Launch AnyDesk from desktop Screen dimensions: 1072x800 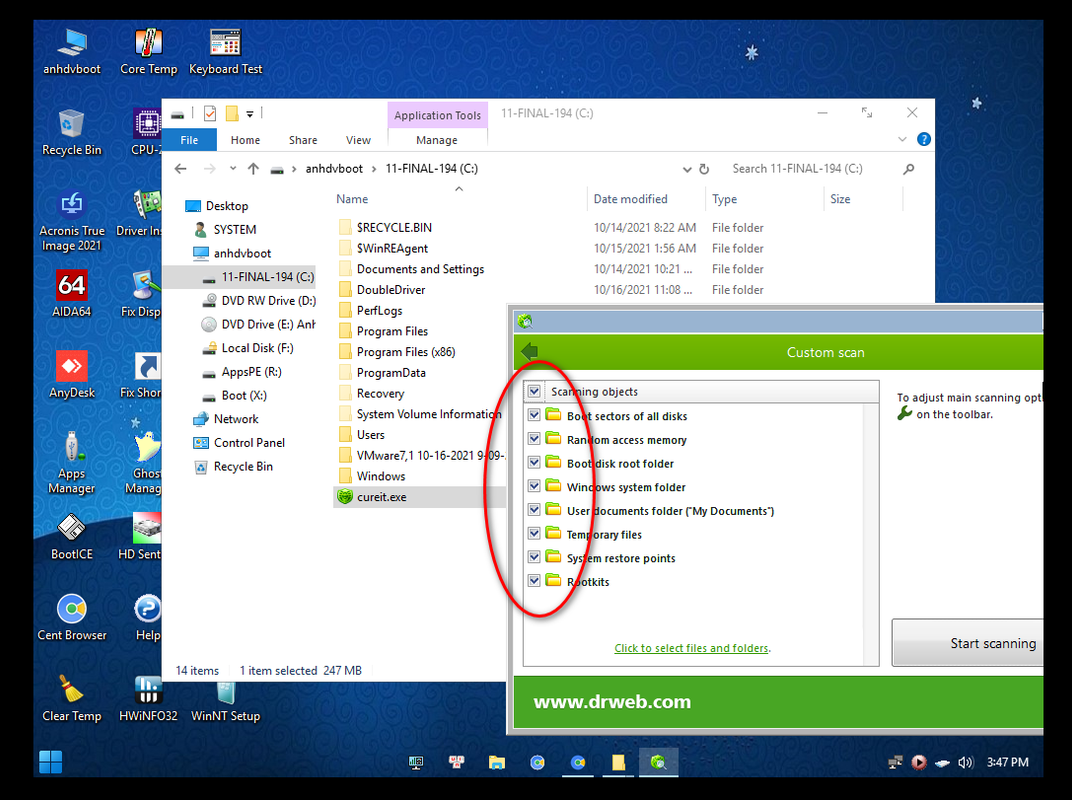coord(72,375)
